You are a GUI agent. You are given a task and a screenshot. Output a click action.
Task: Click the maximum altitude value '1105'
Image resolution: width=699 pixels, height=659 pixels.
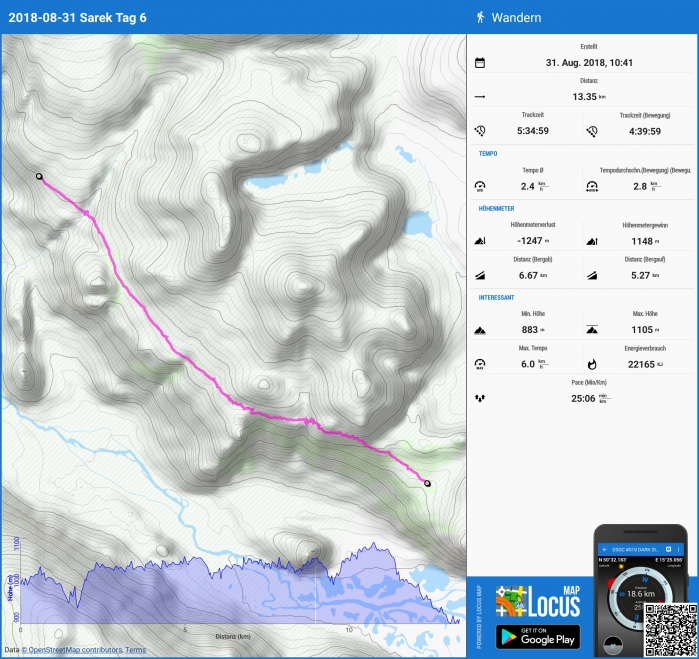click(x=642, y=330)
